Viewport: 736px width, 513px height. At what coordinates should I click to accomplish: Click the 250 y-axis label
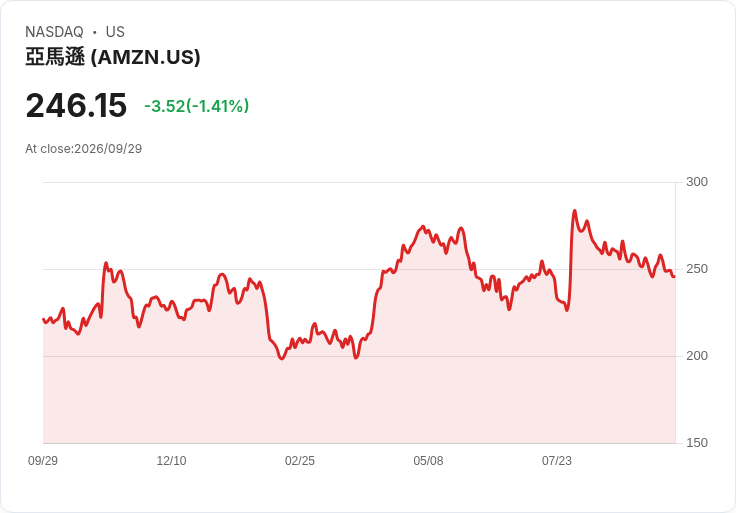tap(697, 269)
